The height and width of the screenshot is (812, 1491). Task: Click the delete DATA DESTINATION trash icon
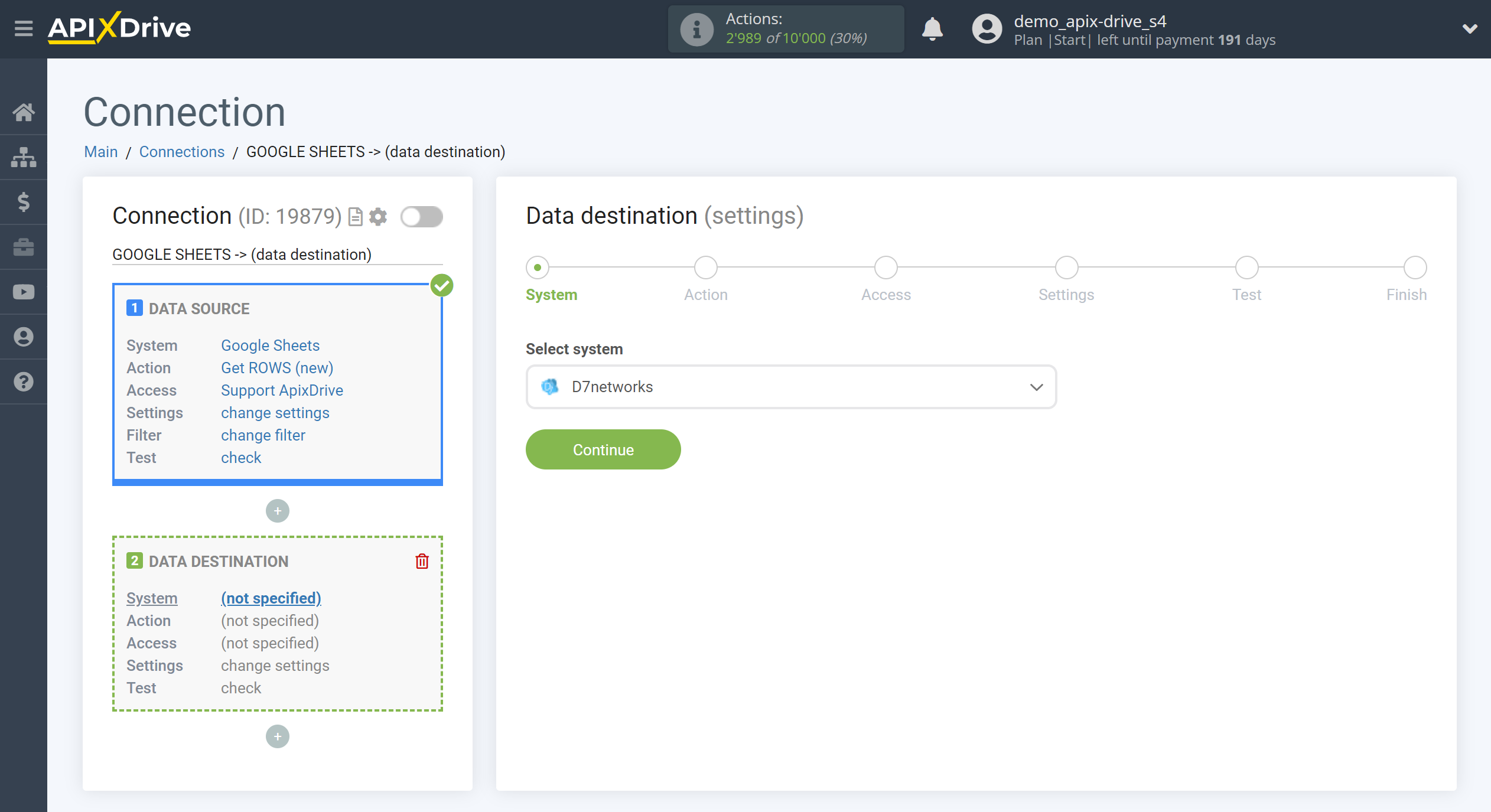(422, 561)
